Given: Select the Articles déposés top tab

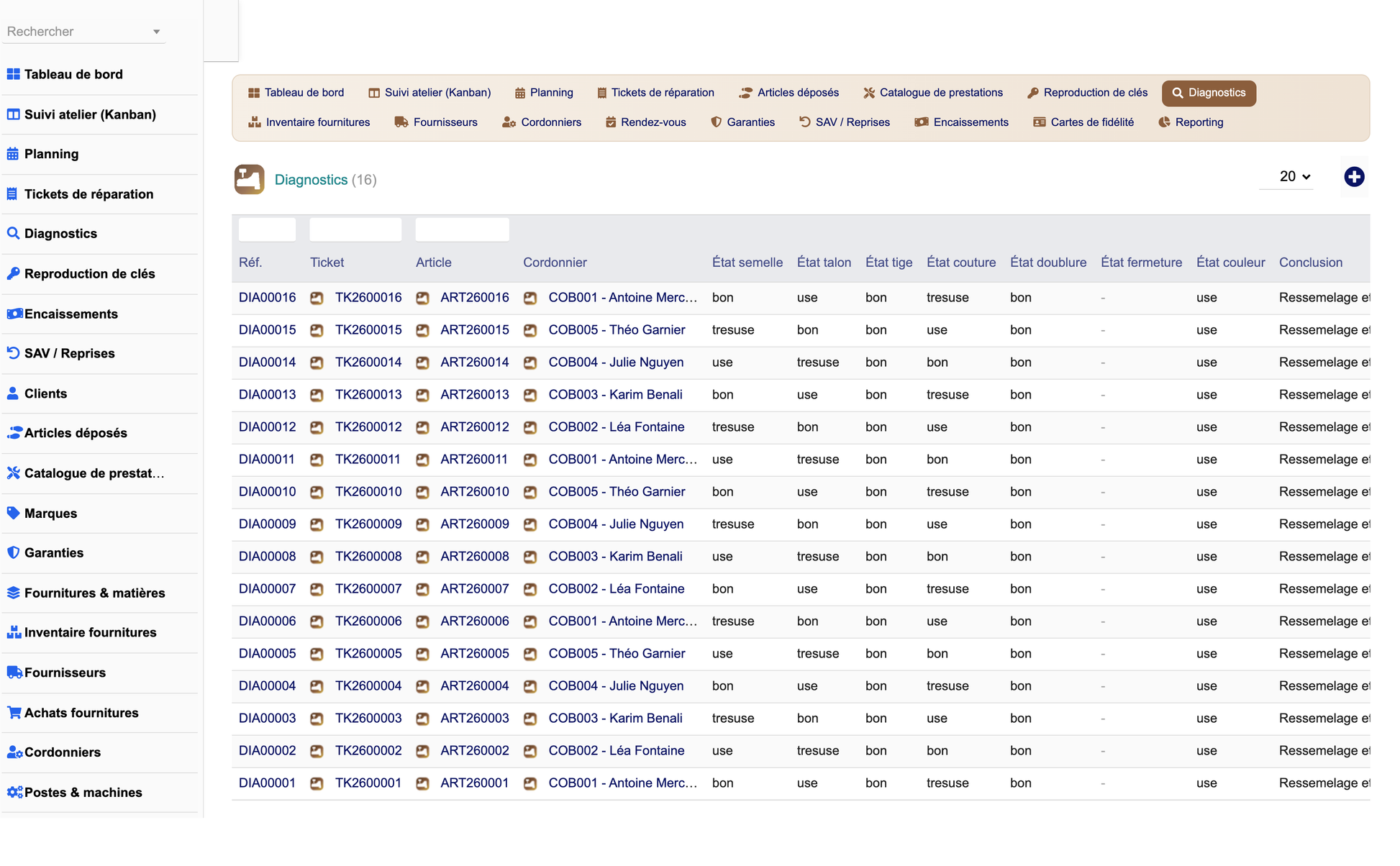Looking at the screenshot, I should pyautogui.click(x=789, y=93).
